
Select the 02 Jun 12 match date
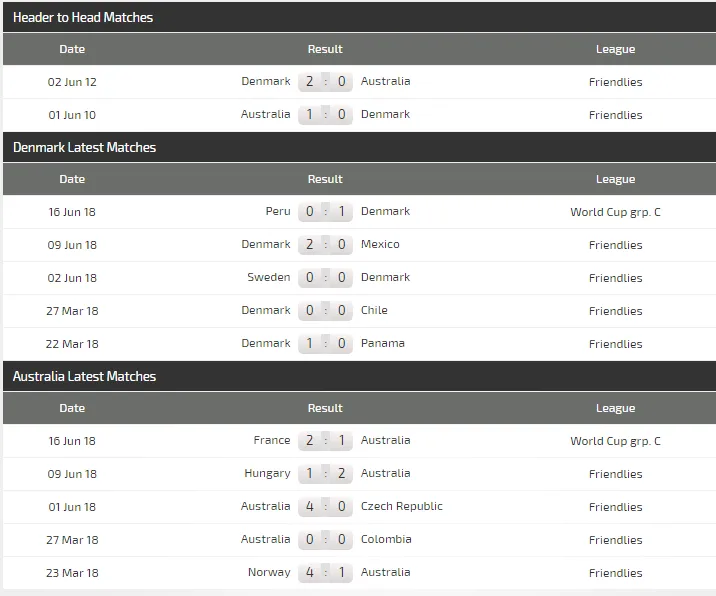(72, 82)
